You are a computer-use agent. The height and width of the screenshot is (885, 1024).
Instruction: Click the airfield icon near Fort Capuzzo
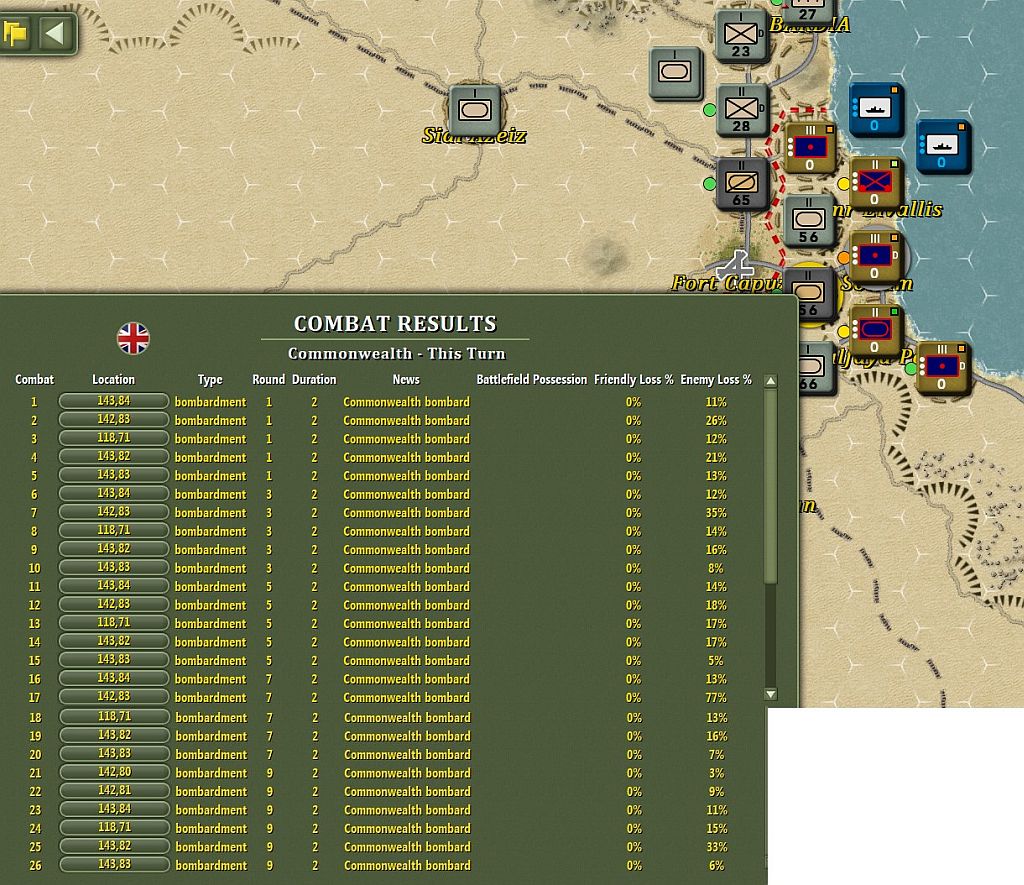pyautogui.click(x=735, y=266)
